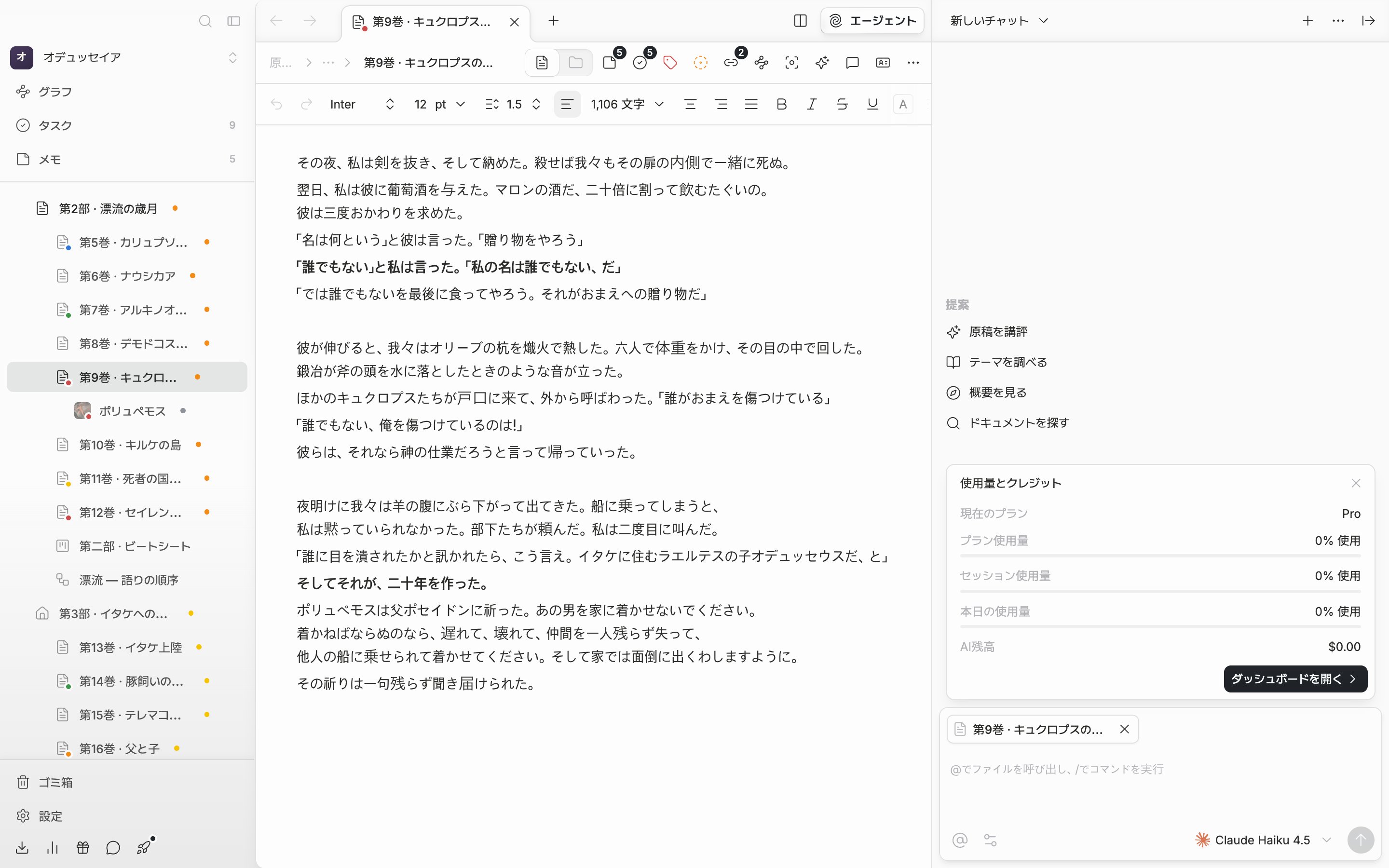This screenshot has width=1389, height=868.
Task: Redo the last edit
Action: point(307,105)
